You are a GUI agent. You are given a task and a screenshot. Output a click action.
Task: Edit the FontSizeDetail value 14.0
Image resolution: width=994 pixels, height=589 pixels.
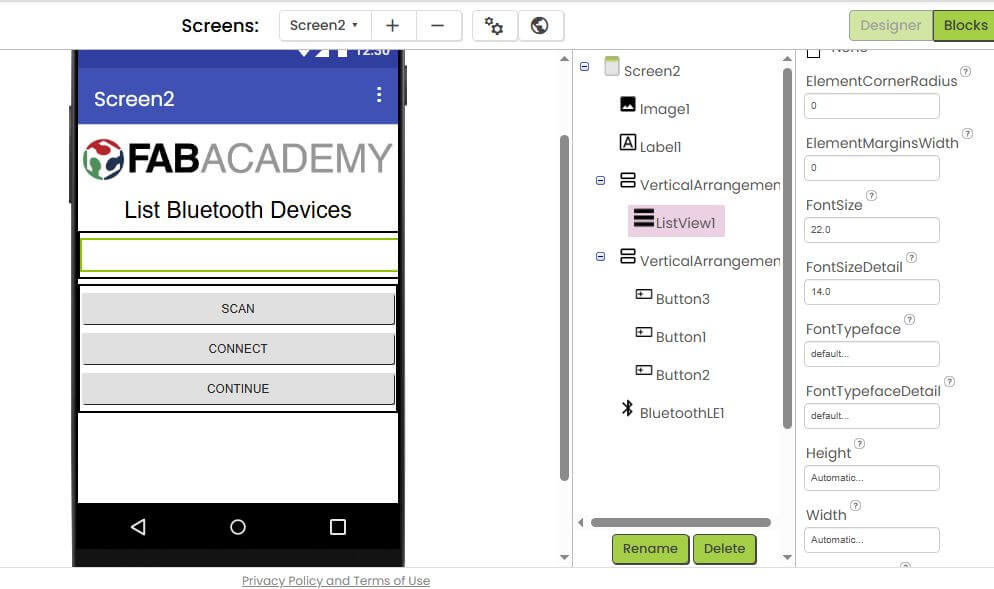click(x=872, y=292)
